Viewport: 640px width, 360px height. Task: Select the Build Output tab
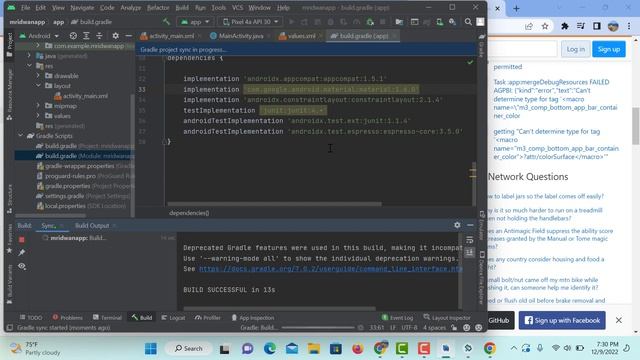[x=92, y=225]
